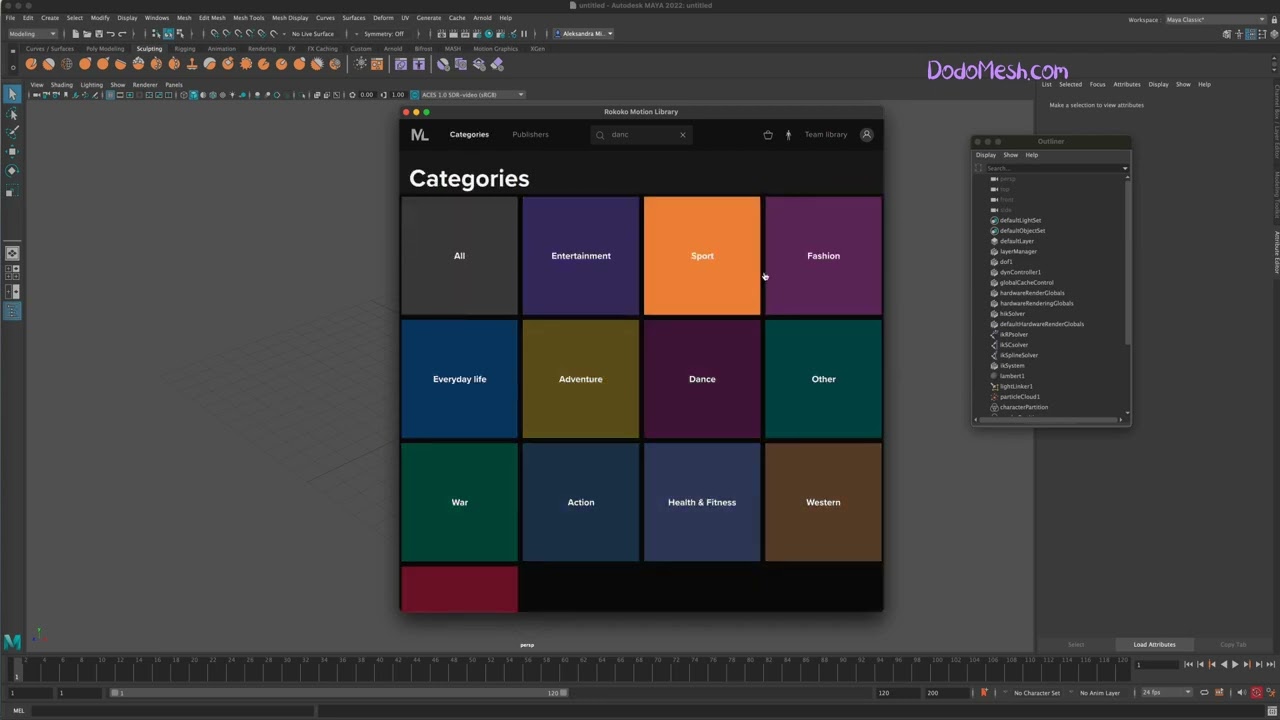1280x720 pixels.
Task: Go to end of playback range
Action: pos(1271,664)
